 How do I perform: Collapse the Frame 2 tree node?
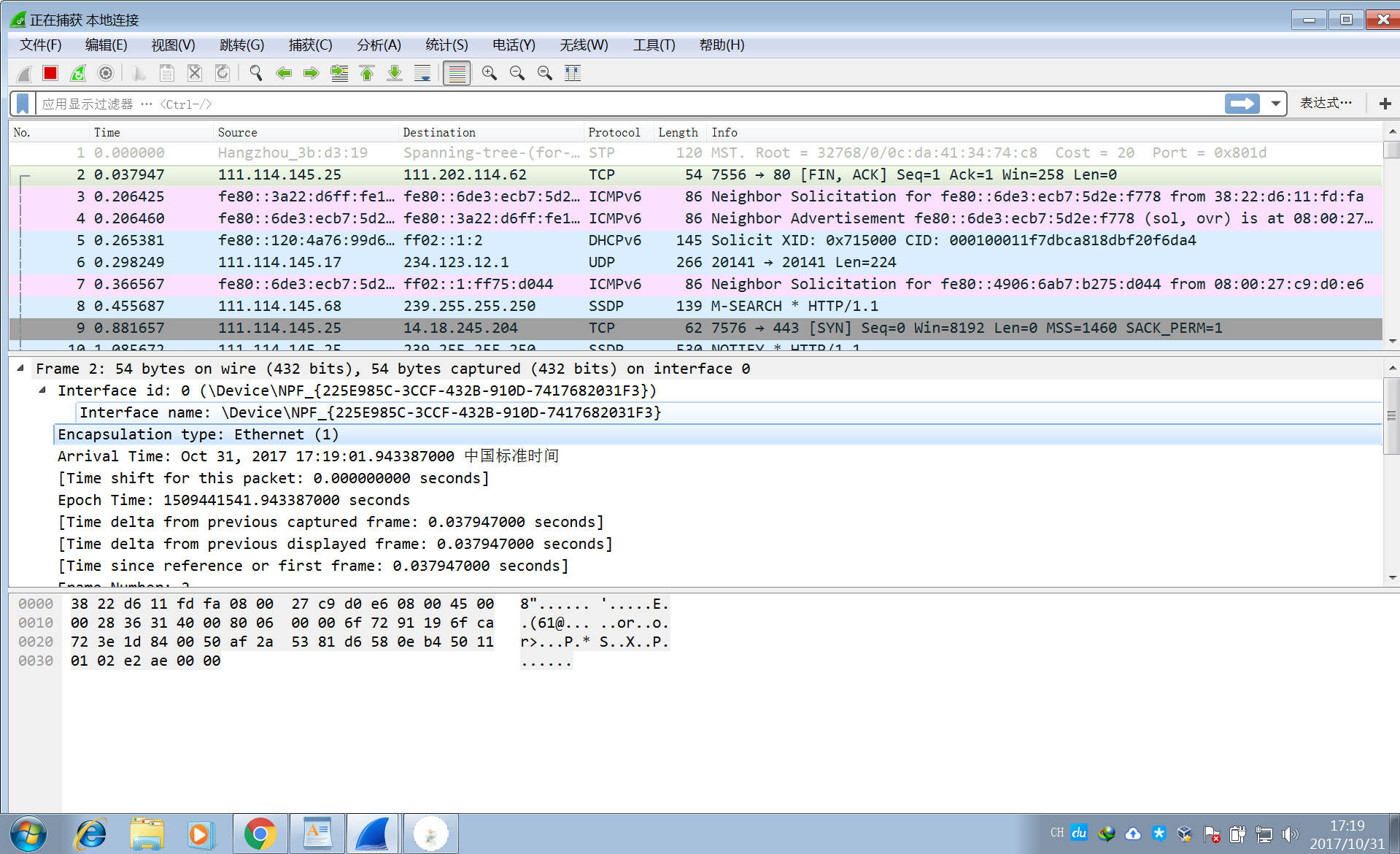(20, 368)
